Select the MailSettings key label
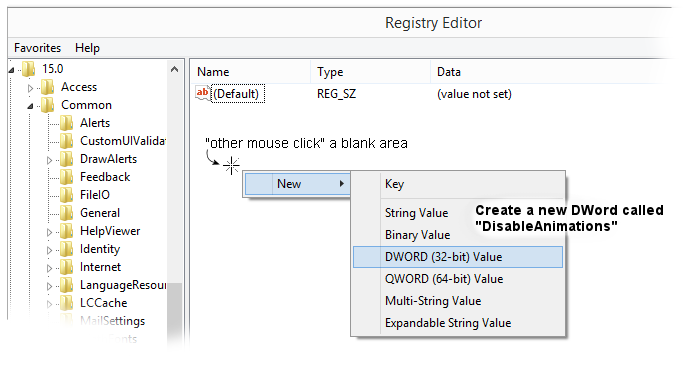Screen dimensions: 683x368 click(112, 321)
